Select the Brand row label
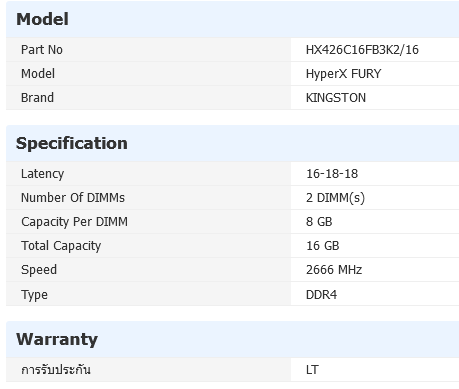Image resolution: width=459 pixels, height=389 pixels. point(37,98)
